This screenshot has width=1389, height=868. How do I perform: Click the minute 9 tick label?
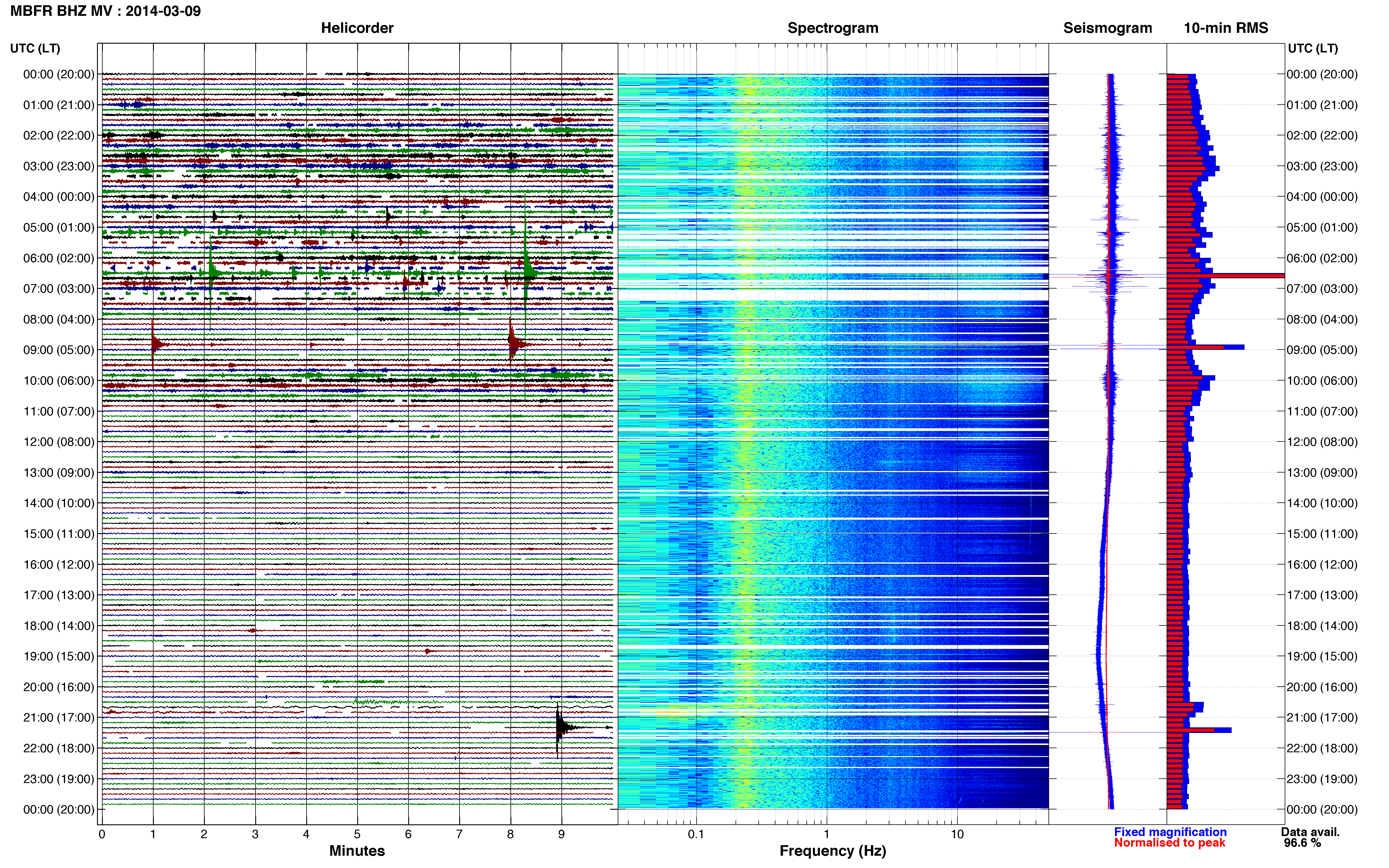pyautogui.click(x=561, y=834)
